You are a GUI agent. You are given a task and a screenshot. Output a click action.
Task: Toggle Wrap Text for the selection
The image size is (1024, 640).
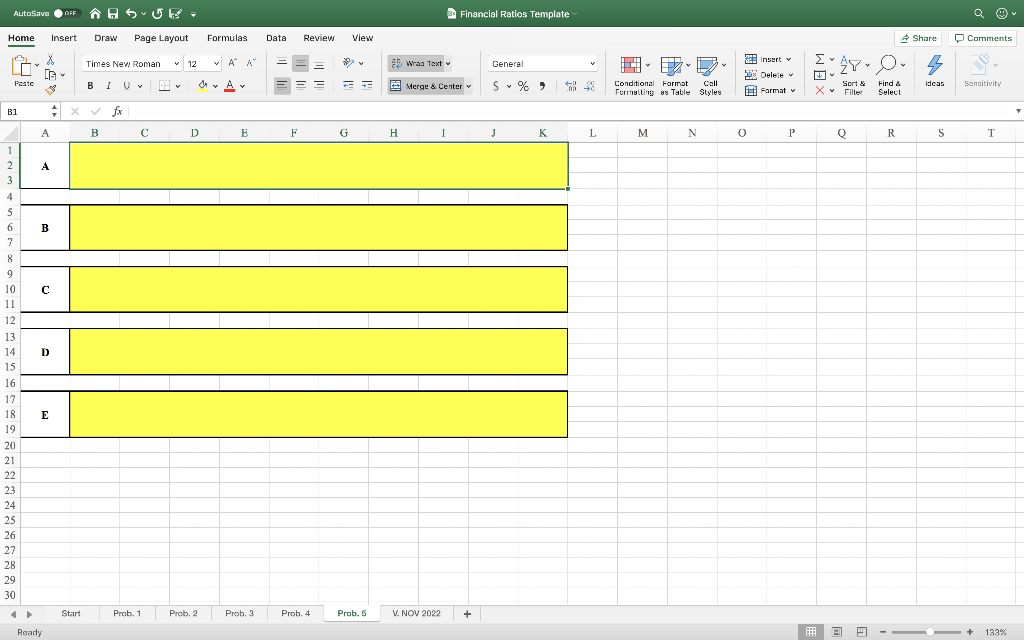(419, 62)
